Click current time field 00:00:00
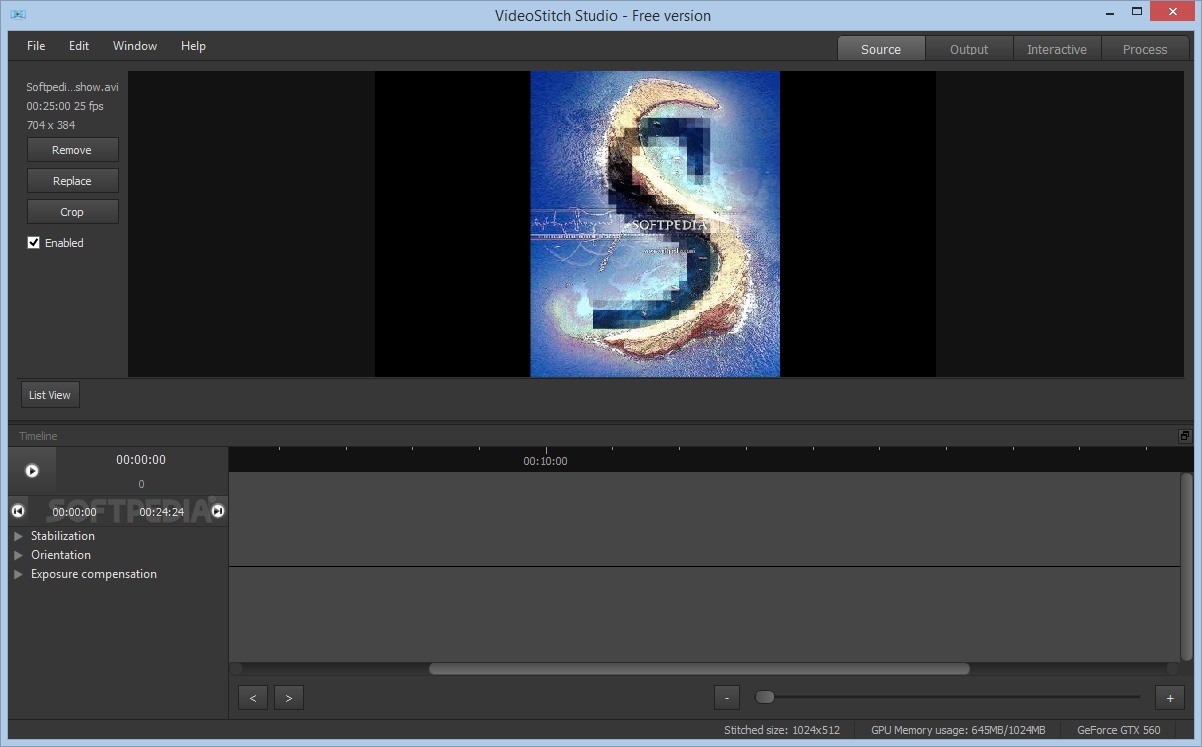The width and height of the screenshot is (1202, 747). tap(141, 460)
